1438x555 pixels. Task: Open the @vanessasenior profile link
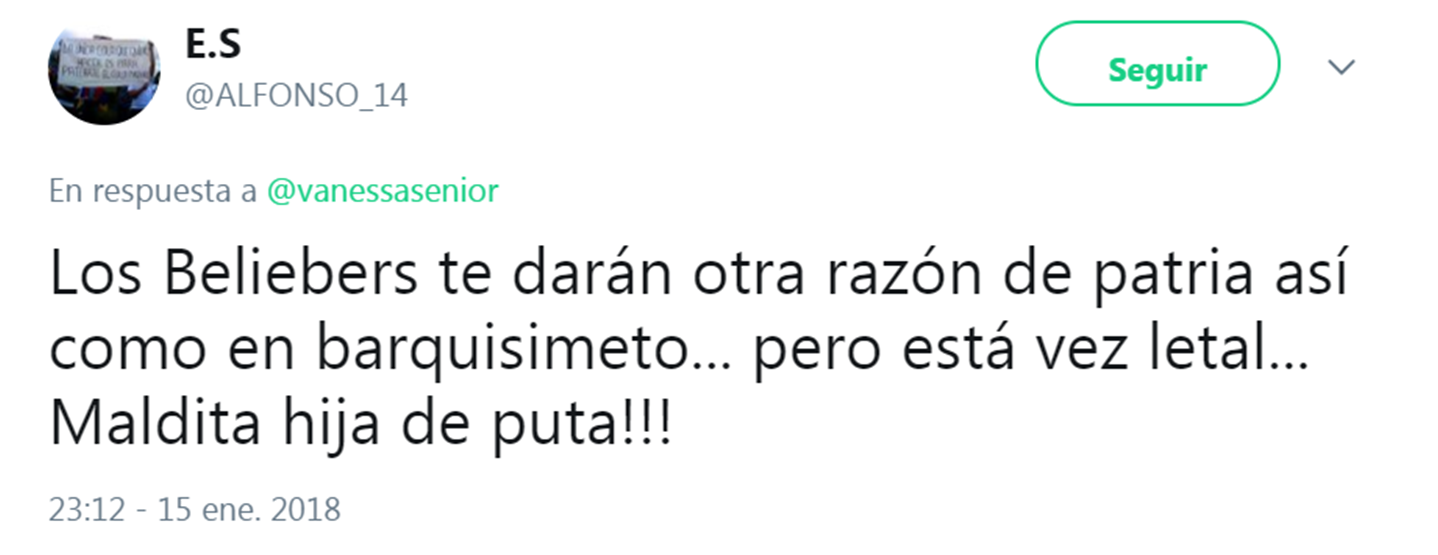pyautogui.click(x=382, y=190)
